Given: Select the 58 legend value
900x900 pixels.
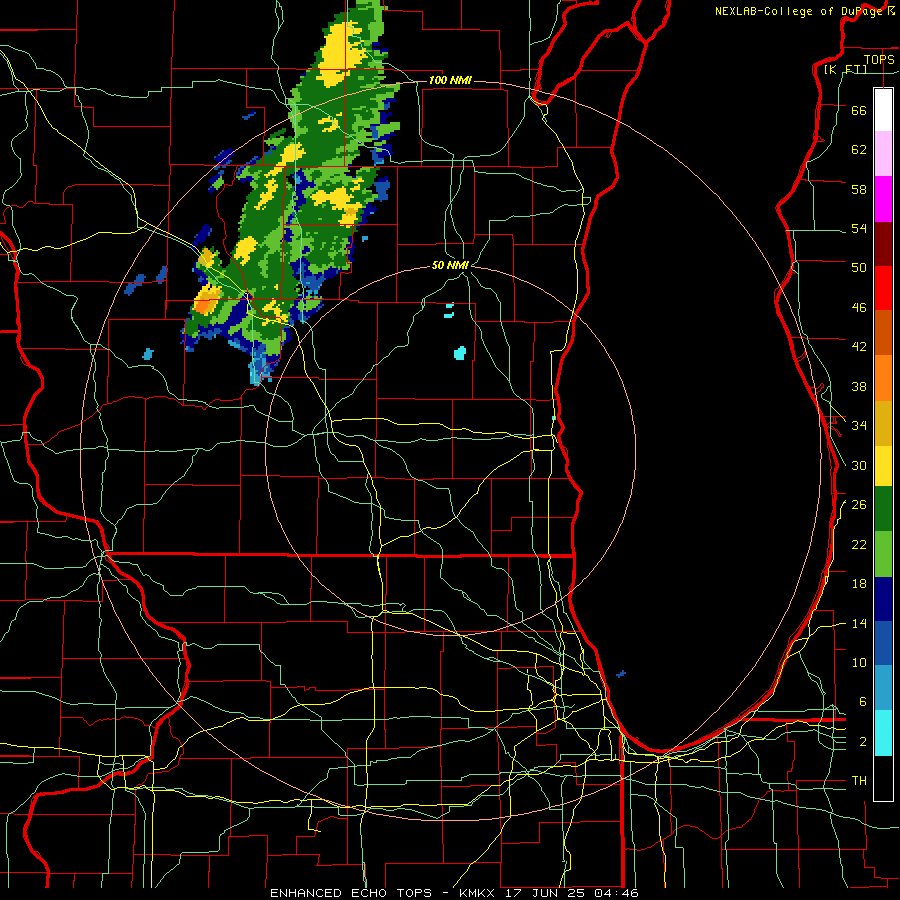Looking at the screenshot, I should pyautogui.click(x=859, y=189).
